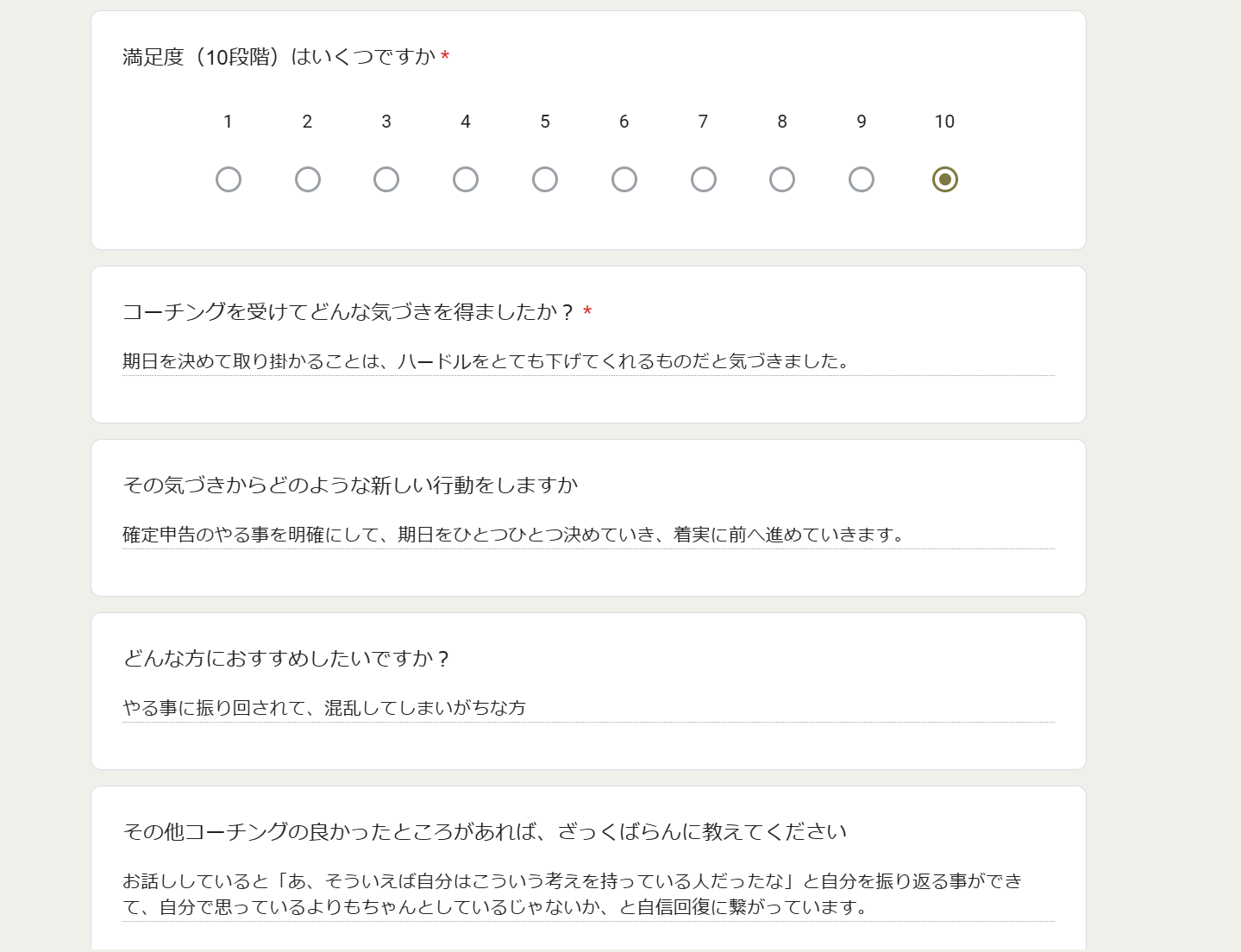Pick rating 6 radio button
This screenshot has height=952, width=1241.
pyautogui.click(x=624, y=179)
